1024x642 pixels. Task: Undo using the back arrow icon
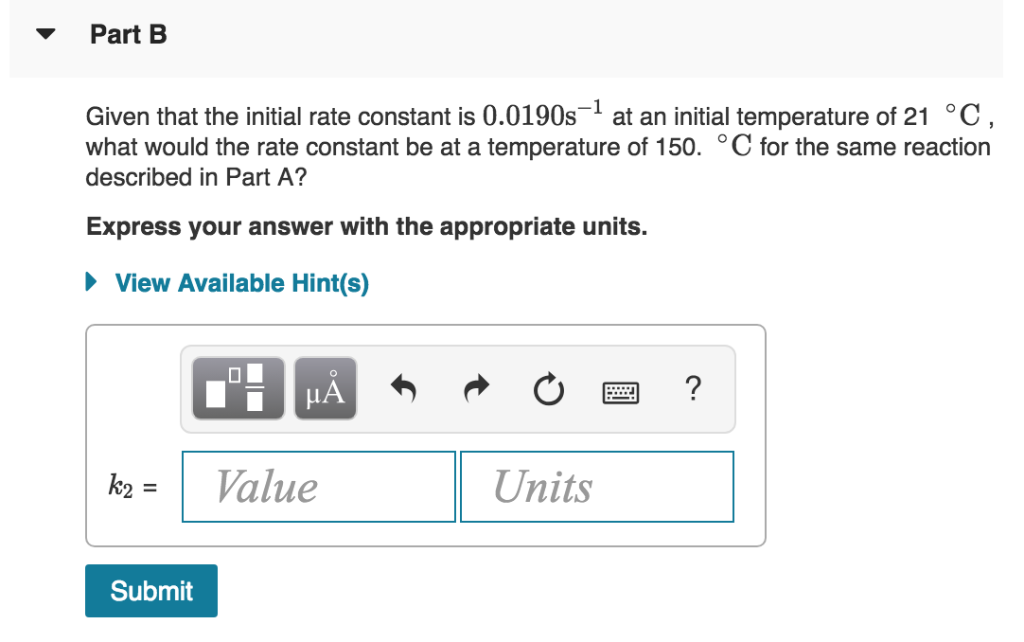(403, 390)
